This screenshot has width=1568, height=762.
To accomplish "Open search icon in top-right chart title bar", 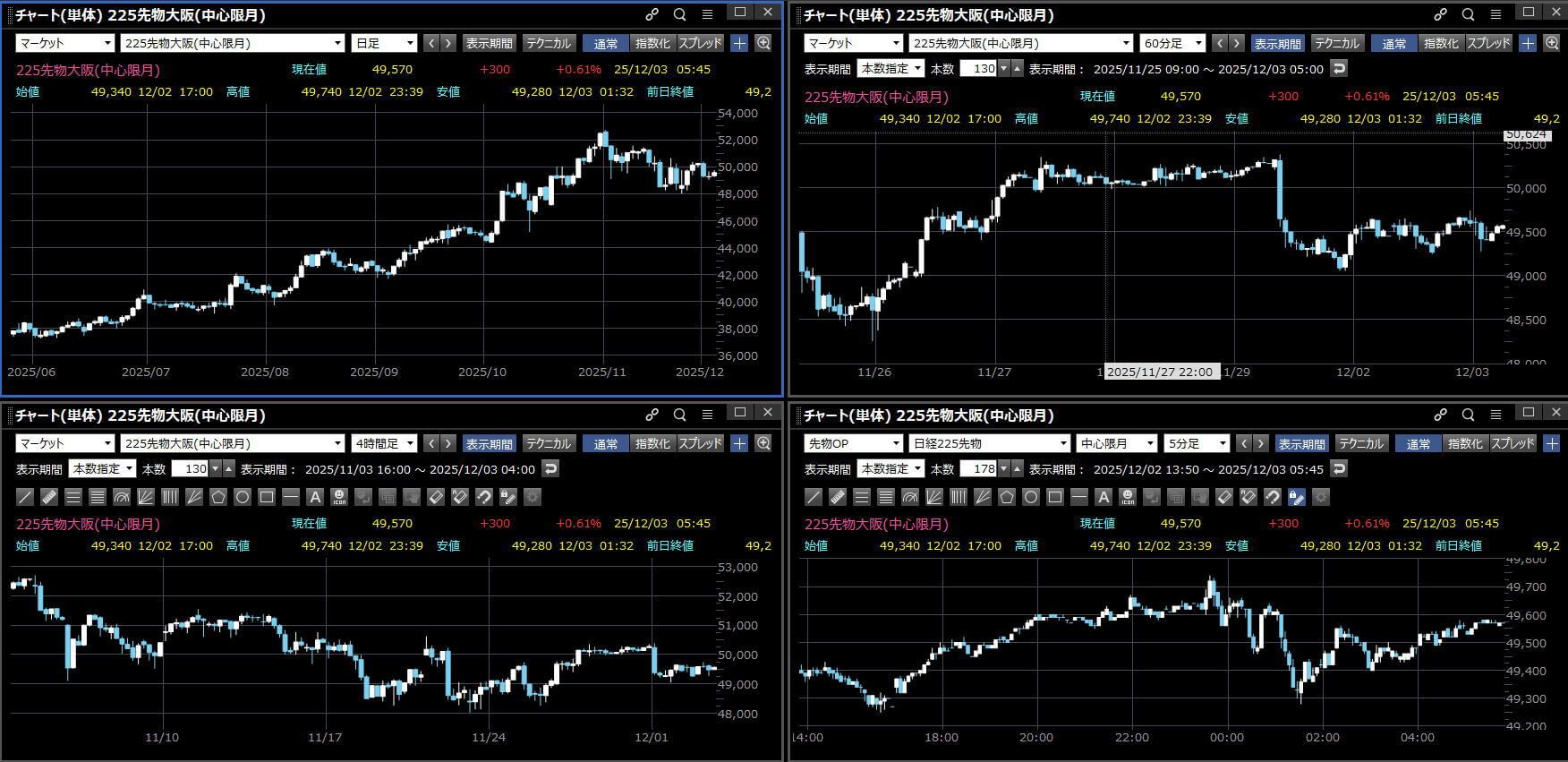I will pos(1468,14).
